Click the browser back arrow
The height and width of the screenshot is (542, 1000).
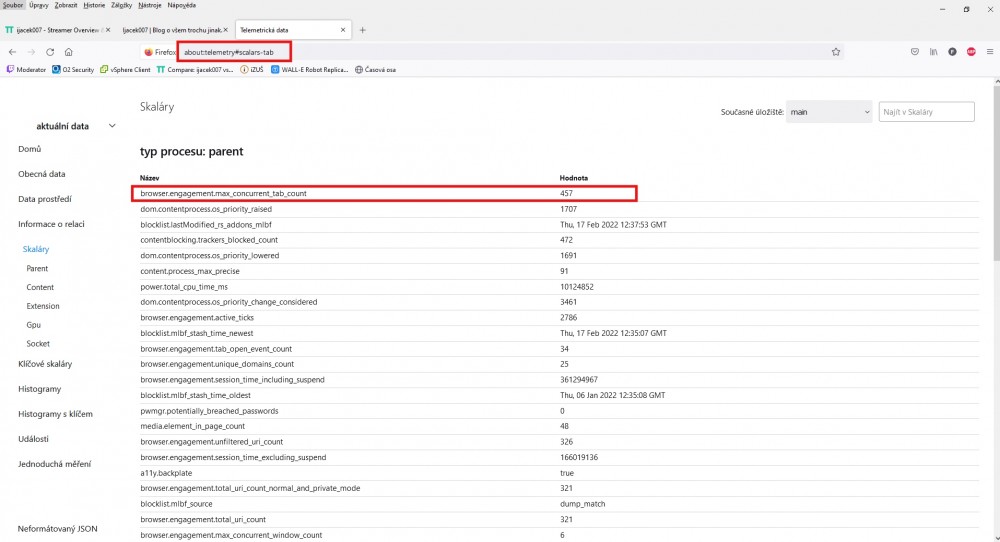(12, 51)
